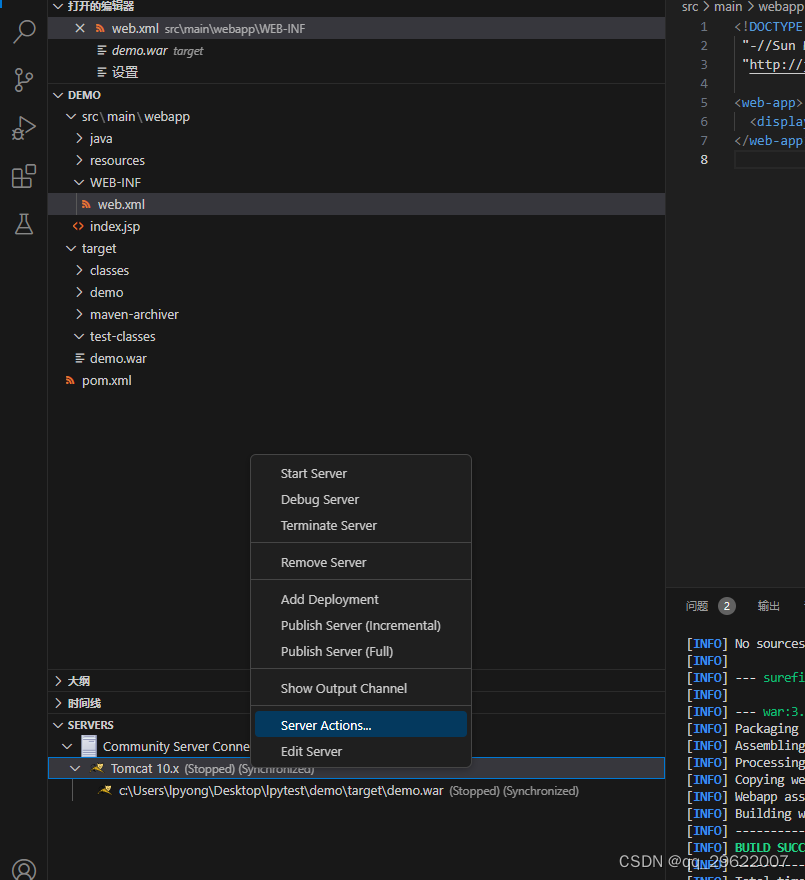
Task: Click the main breadcrumb segment
Action: [x=728, y=7]
